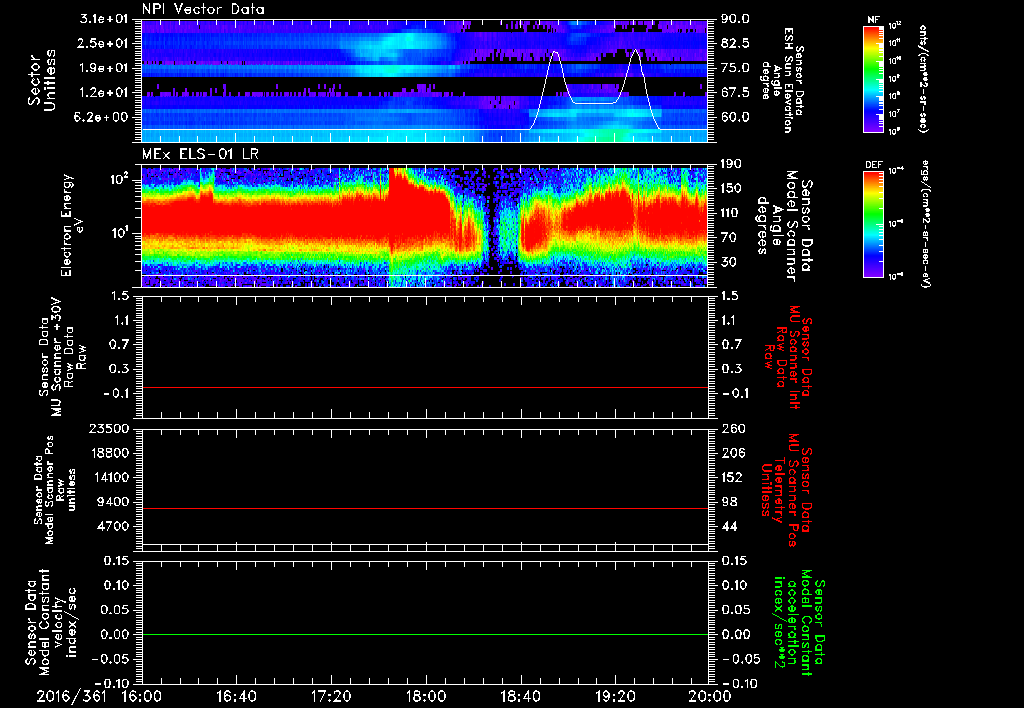Click the DEF energy flux color bar
Image resolution: width=1024 pixels, height=708 pixels.
[x=874, y=224]
